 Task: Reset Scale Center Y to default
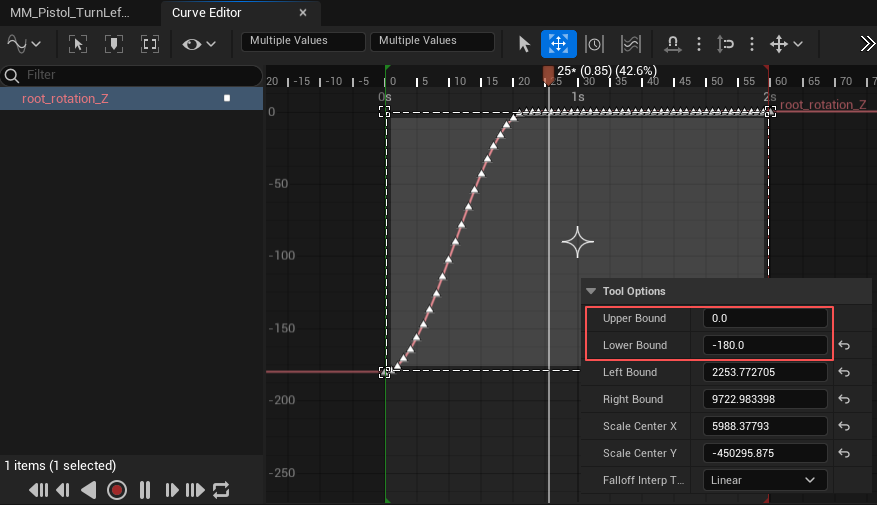coord(844,453)
